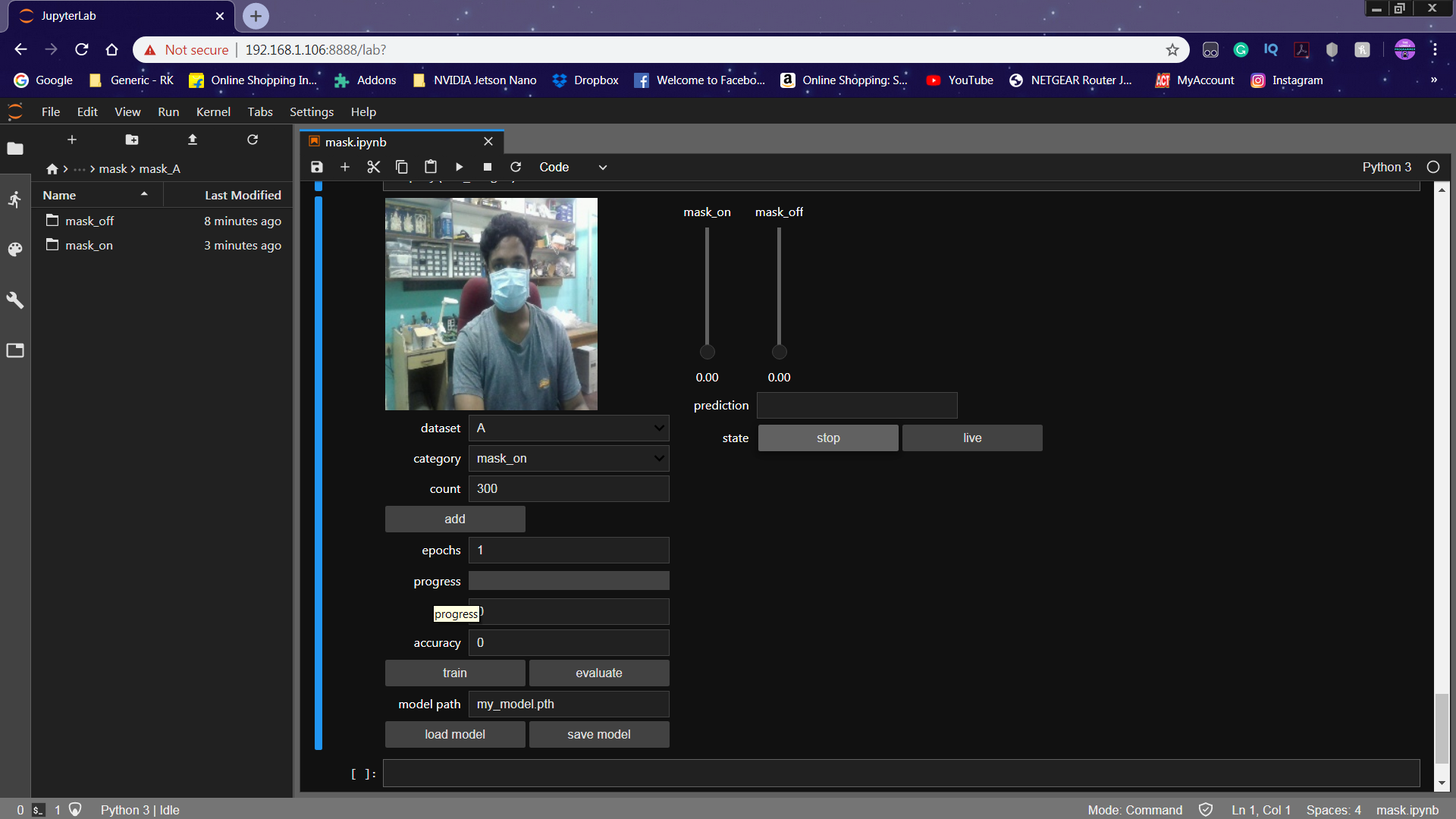This screenshot has height=819, width=1456.
Task: Open the Code cell type dropdown
Action: pyautogui.click(x=573, y=167)
